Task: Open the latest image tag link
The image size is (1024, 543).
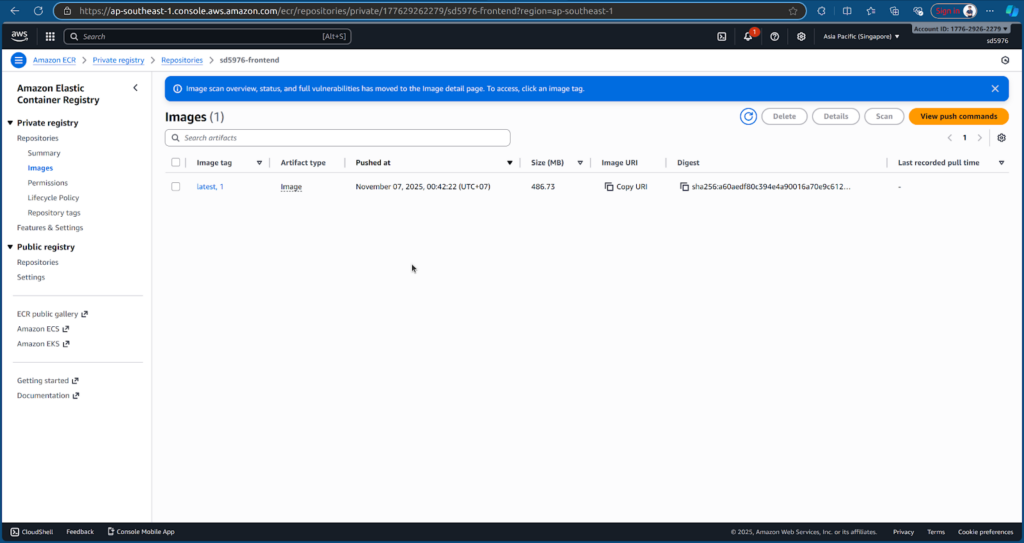Action: [206, 187]
